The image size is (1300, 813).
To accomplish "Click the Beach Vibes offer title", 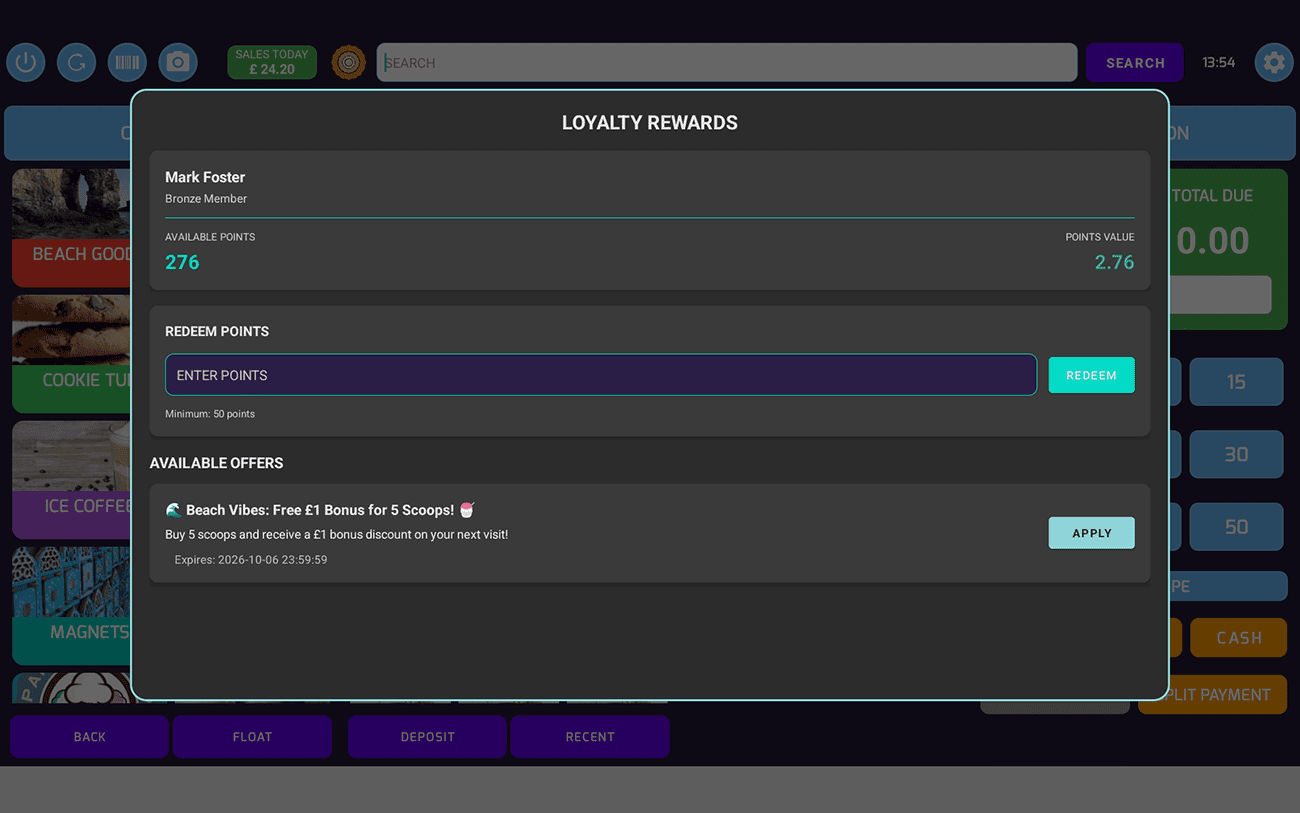I will 320,510.
